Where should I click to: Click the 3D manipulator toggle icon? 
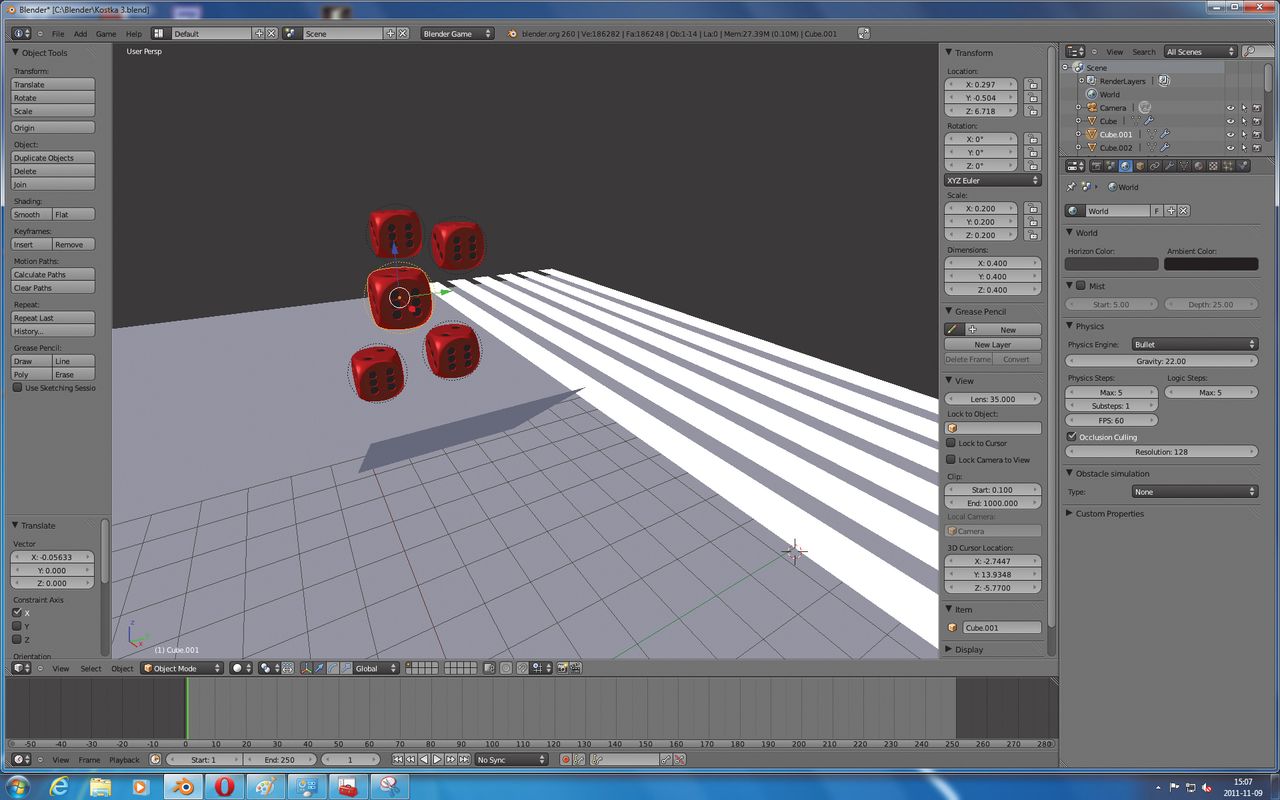306,668
